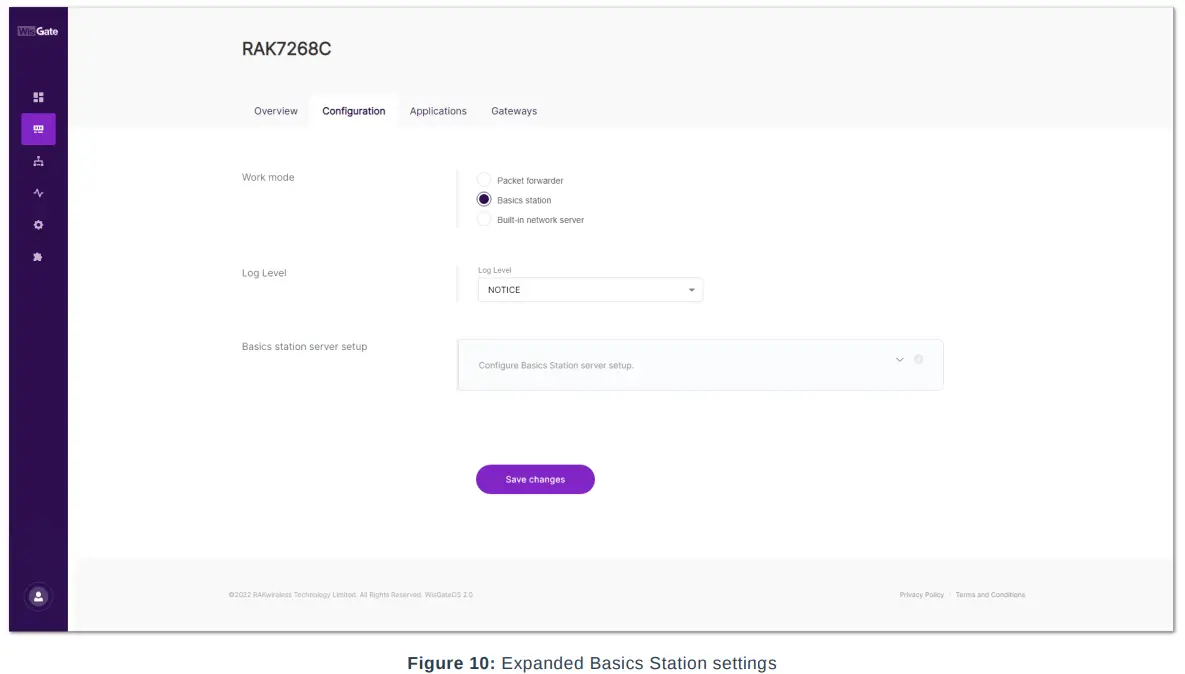Image resolution: width=1185 pixels, height=674 pixels.
Task: Open the Plugins puzzle-piece sidebar icon
Action: pos(38,256)
